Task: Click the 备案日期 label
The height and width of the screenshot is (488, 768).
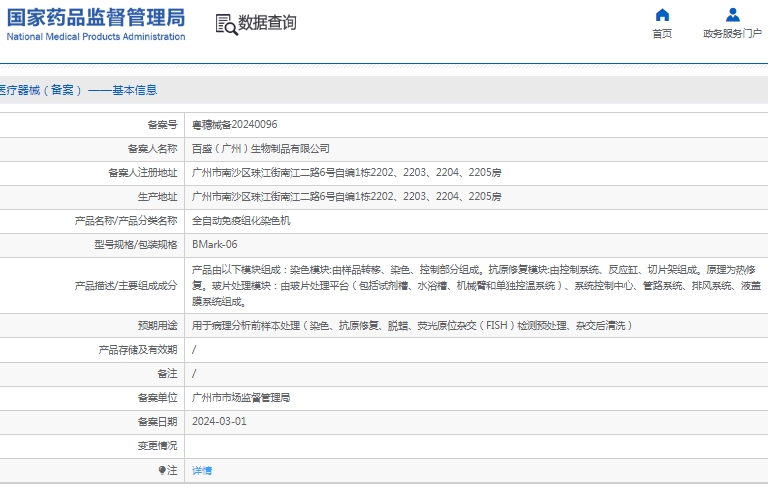Action: click(x=158, y=422)
